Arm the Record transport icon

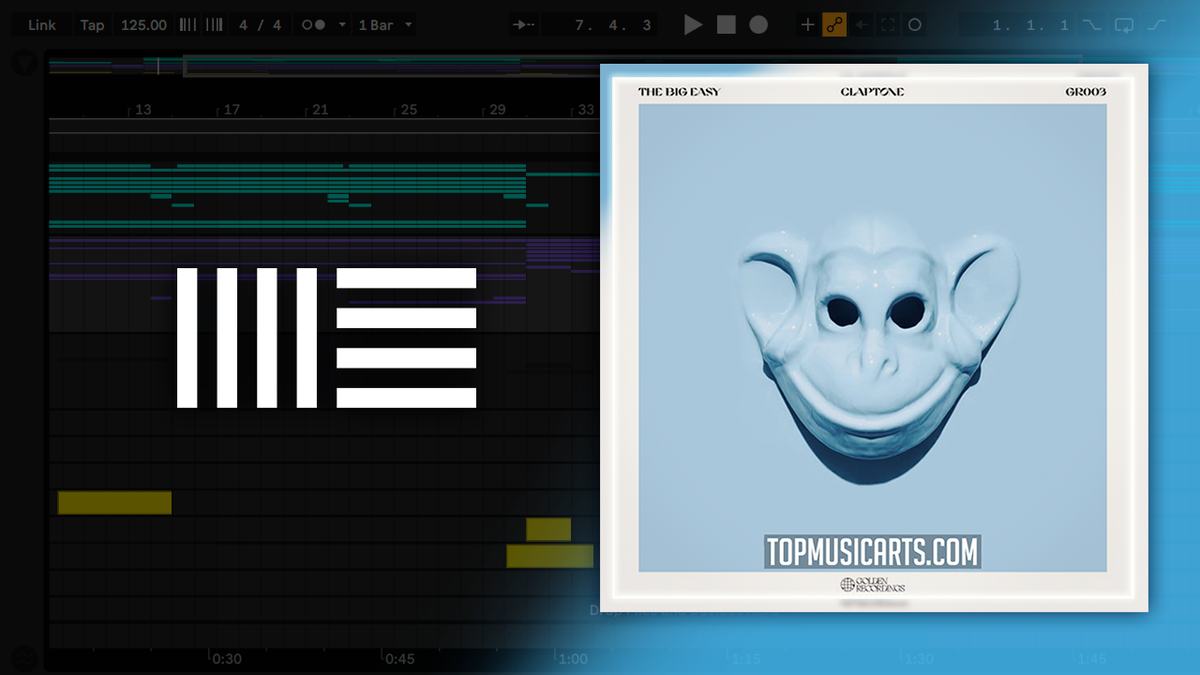(757, 24)
